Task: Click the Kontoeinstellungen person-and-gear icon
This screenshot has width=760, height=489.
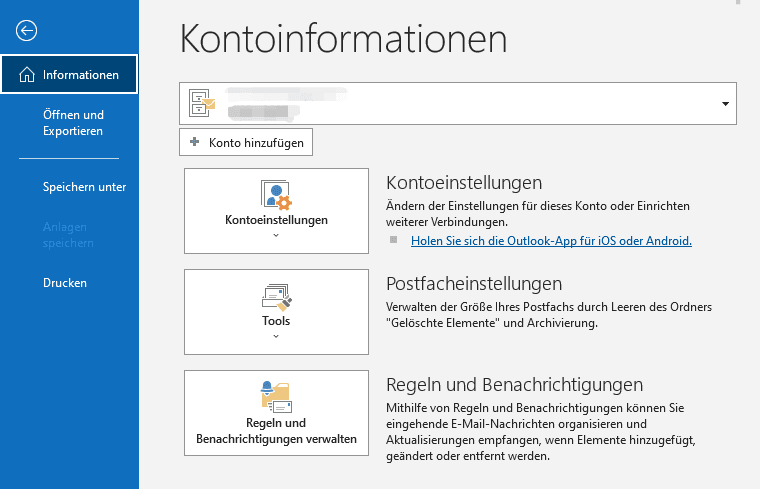Action: point(276,195)
